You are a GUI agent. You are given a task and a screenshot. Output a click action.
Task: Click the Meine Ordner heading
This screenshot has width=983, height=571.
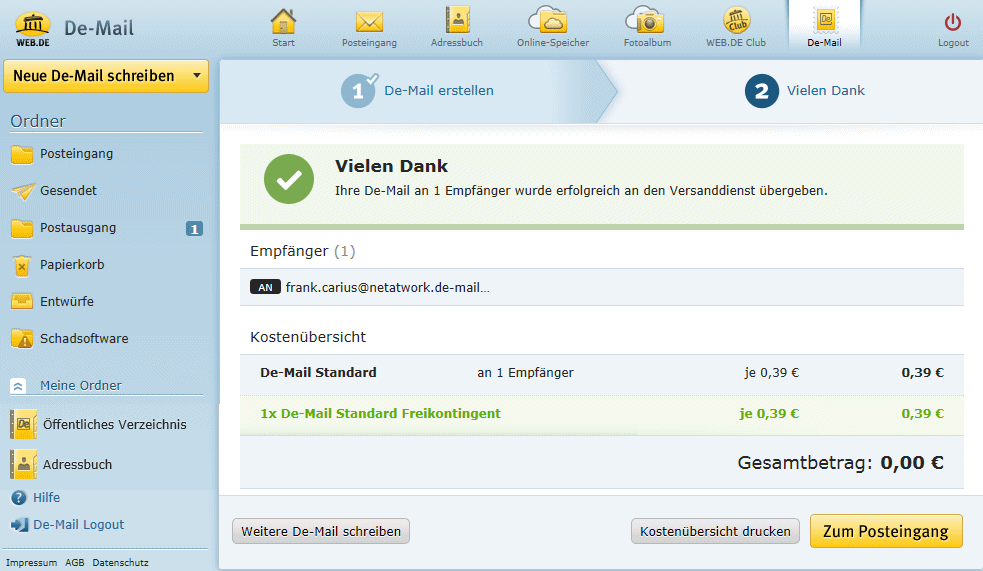pos(81,386)
